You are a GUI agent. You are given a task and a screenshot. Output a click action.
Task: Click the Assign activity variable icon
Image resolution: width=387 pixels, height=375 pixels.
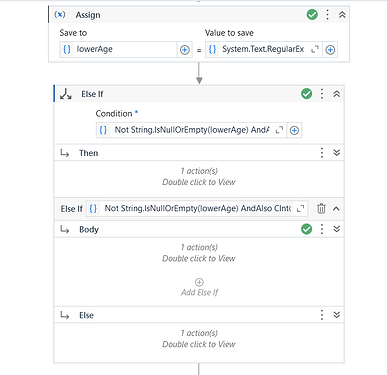(60, 15)
